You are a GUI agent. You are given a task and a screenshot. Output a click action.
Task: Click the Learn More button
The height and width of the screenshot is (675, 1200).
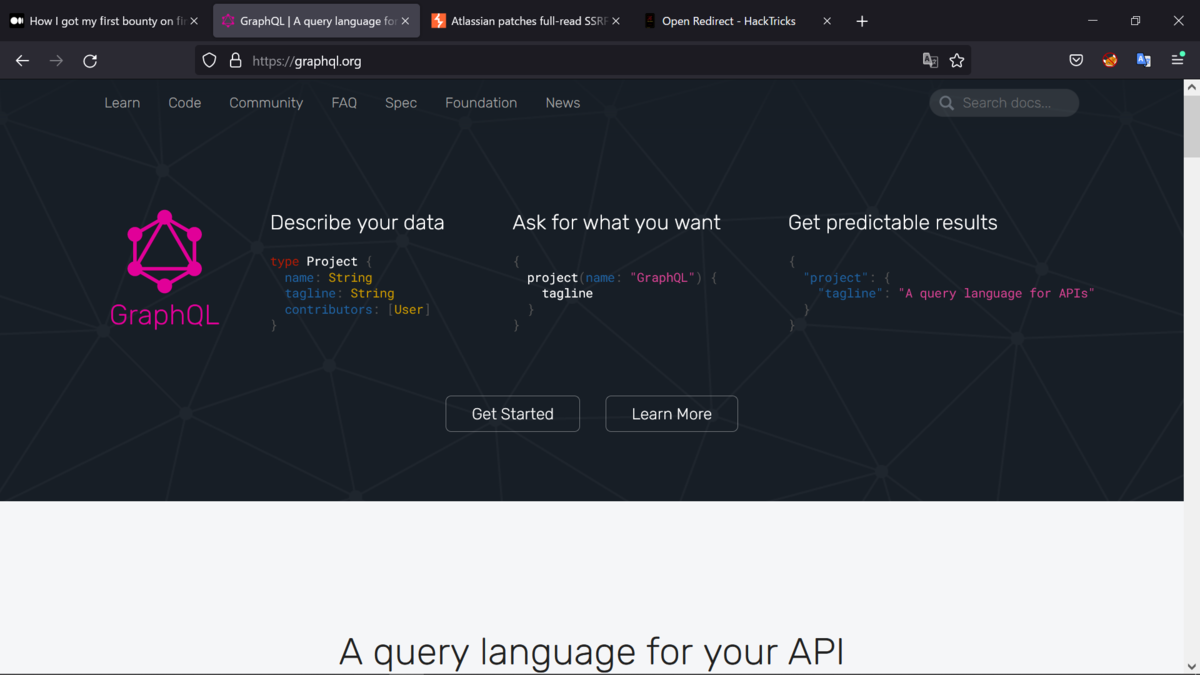point(672,414)
